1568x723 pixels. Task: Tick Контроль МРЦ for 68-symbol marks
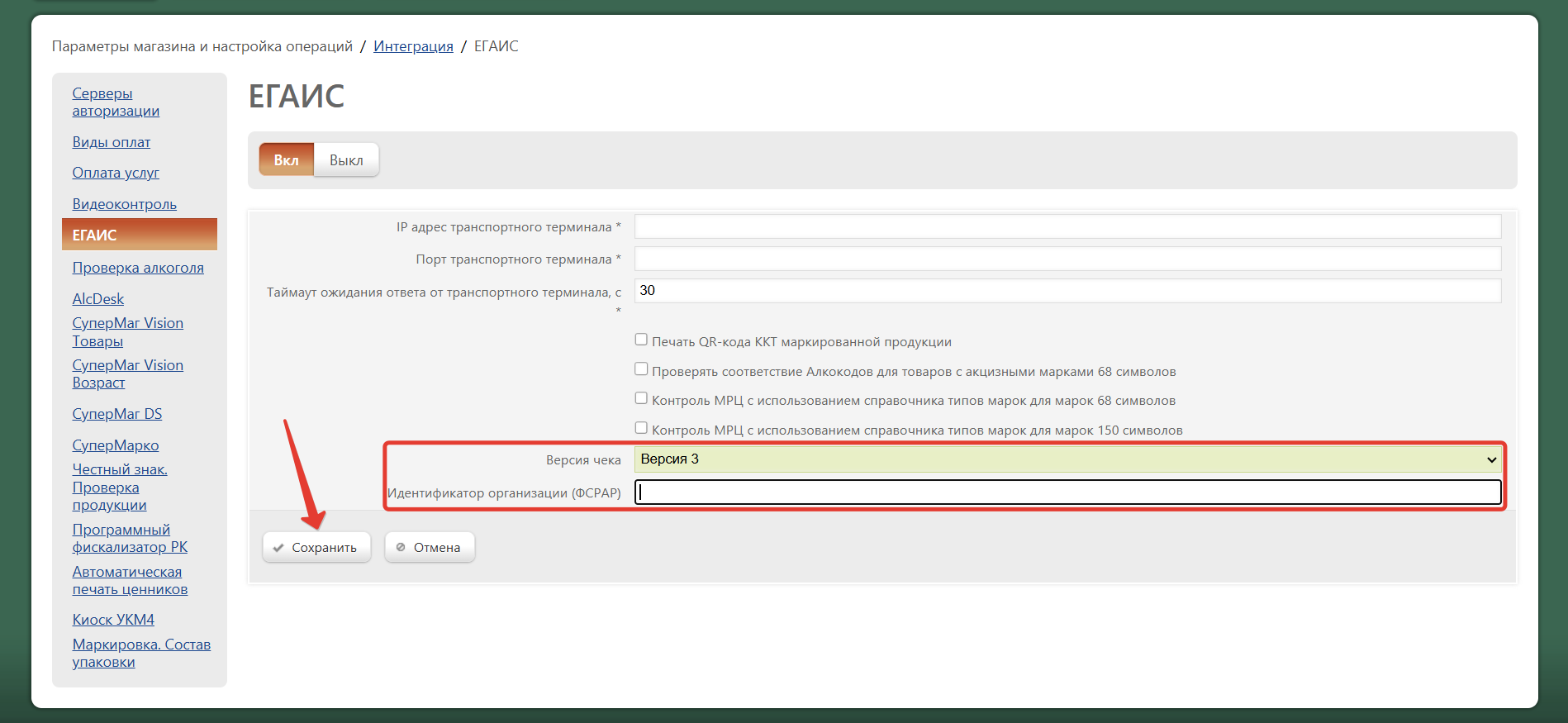click(x=641, y=398)
